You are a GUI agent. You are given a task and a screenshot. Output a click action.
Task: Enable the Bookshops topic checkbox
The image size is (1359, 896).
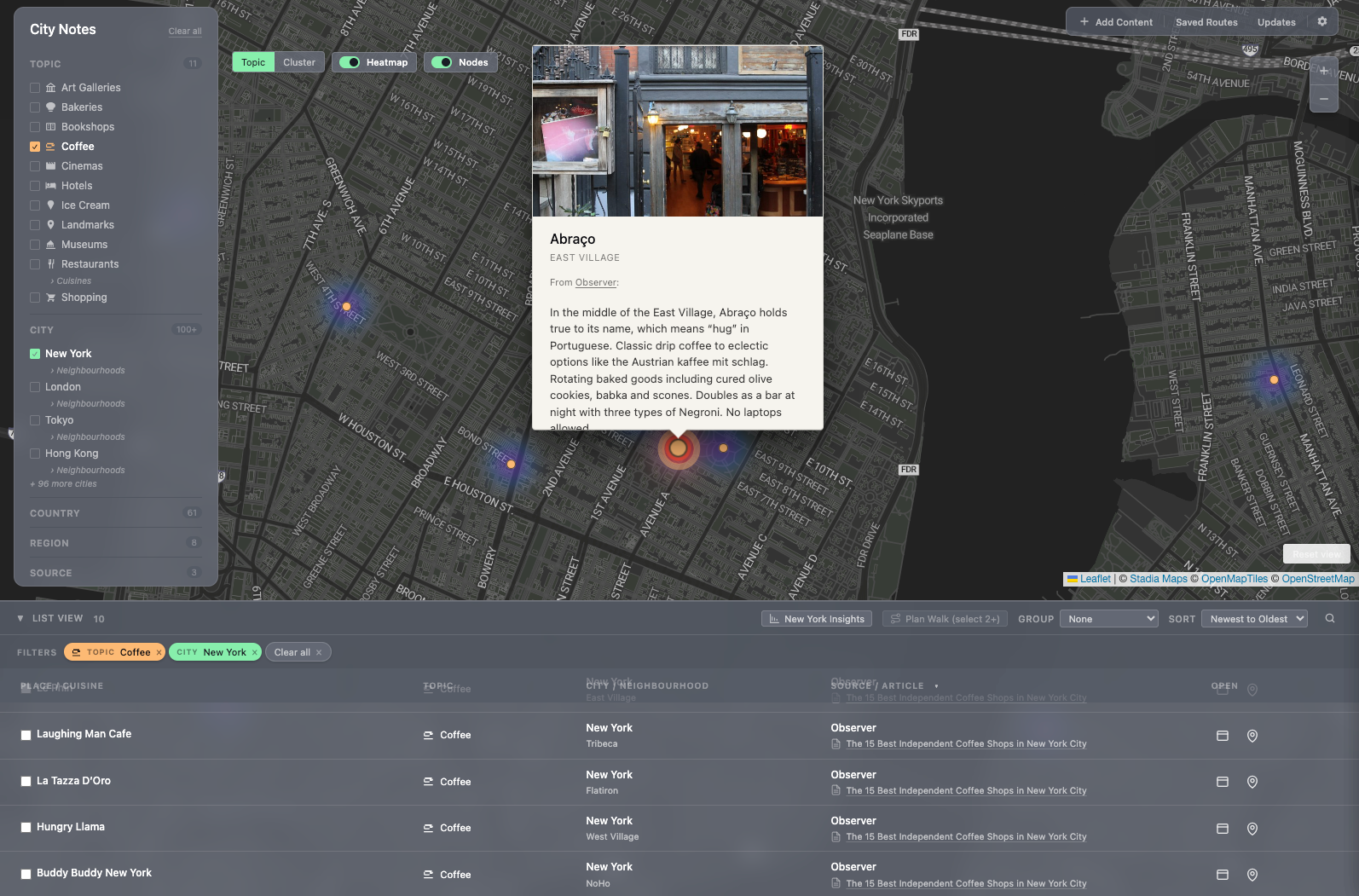pos(35,127)
